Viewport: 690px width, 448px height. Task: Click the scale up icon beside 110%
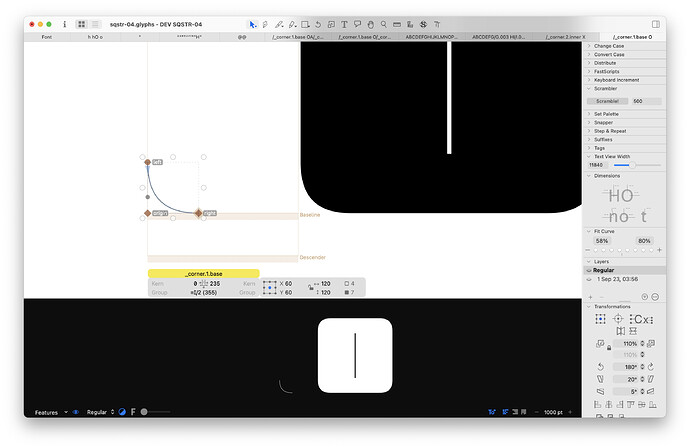click(651, 343)
